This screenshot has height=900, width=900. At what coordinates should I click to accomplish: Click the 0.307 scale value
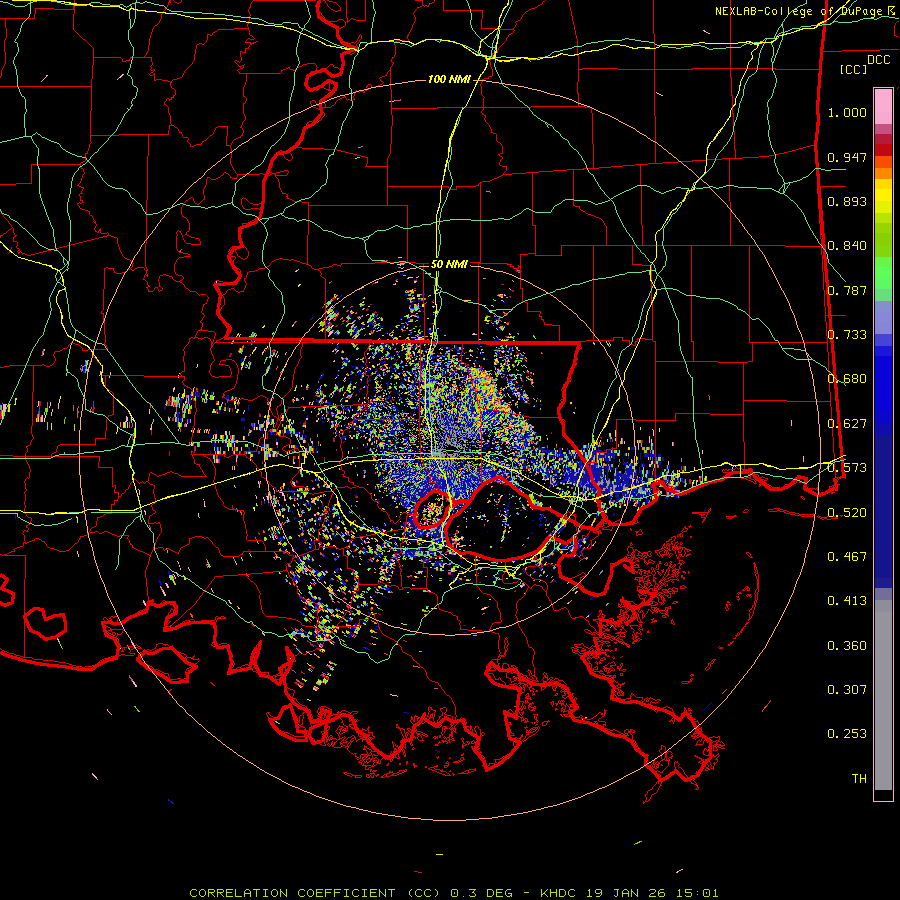[x=847, y=690]
